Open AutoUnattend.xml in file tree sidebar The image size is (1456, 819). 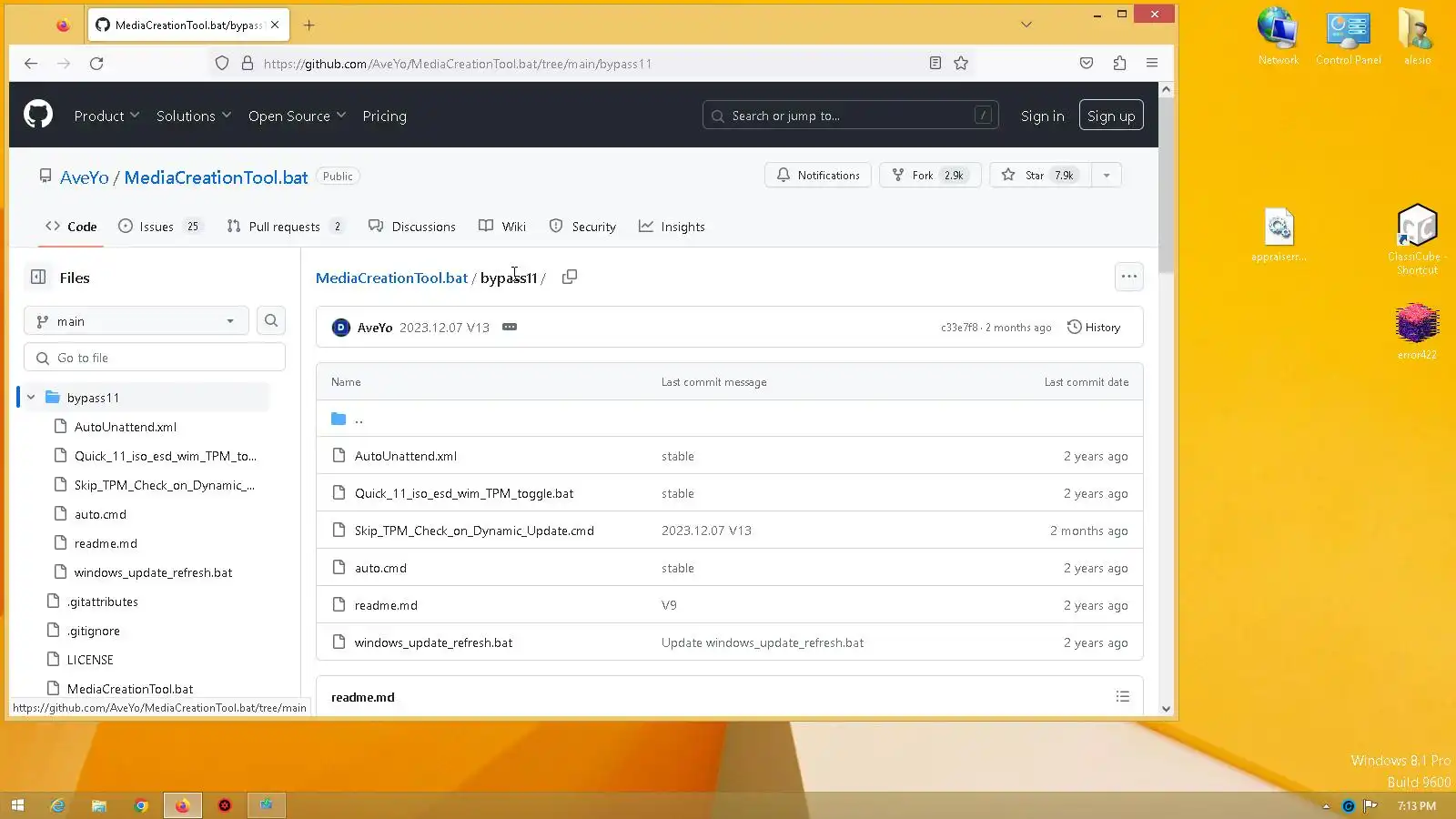126,427
